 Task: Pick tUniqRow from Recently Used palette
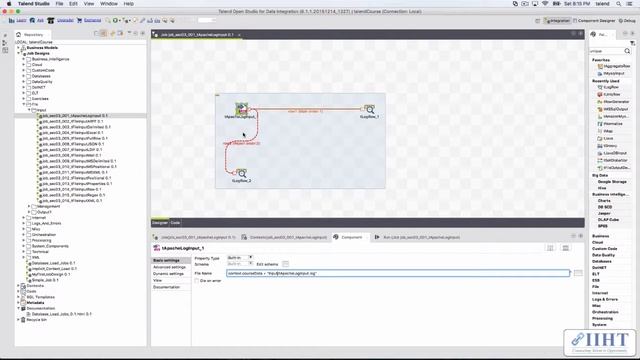click(609, 95)
